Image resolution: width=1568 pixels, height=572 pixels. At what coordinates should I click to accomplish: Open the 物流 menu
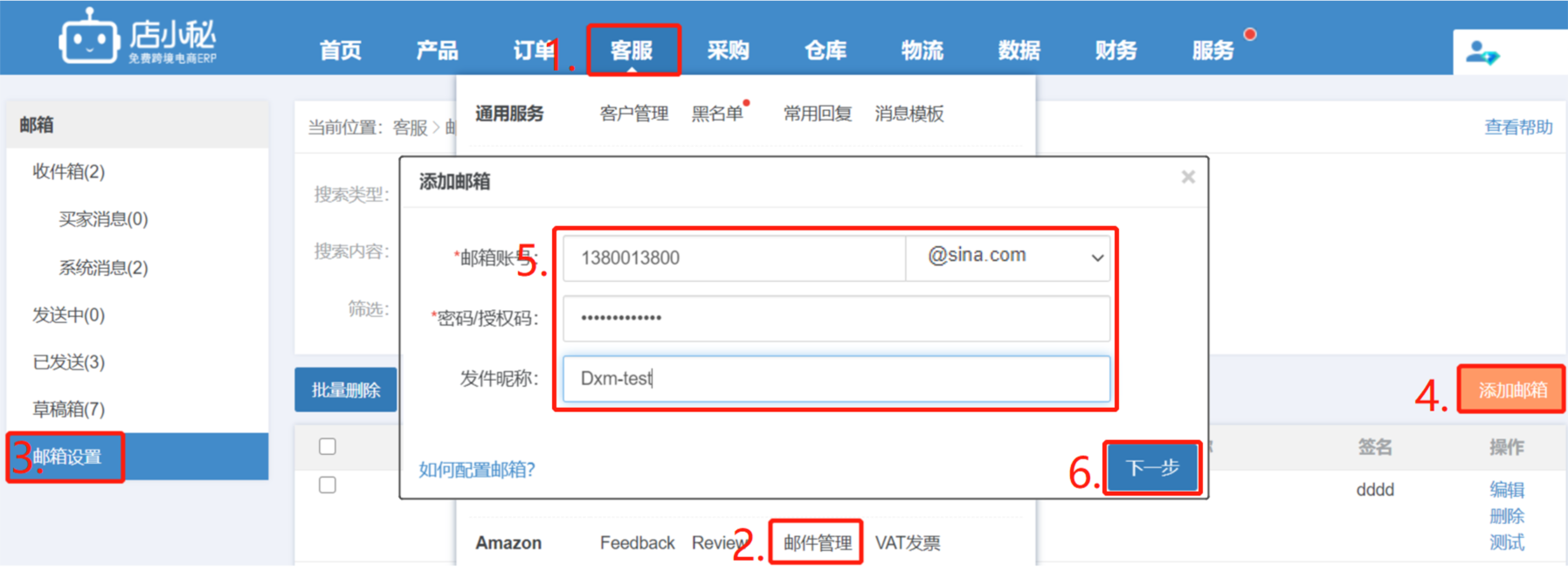tap(922, 51)
